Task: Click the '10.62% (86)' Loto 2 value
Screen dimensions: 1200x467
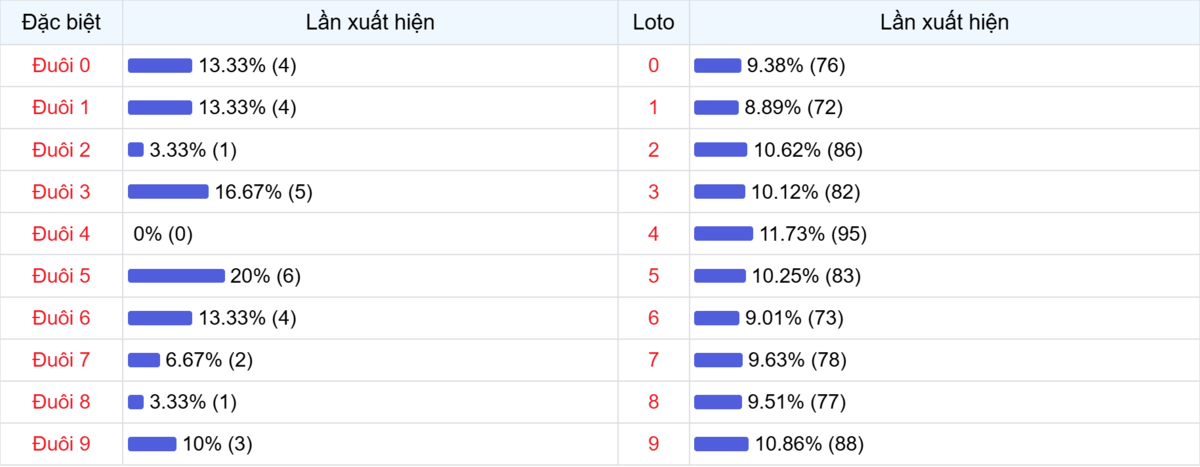Action: pyautogui.click(x=808, y=150)
